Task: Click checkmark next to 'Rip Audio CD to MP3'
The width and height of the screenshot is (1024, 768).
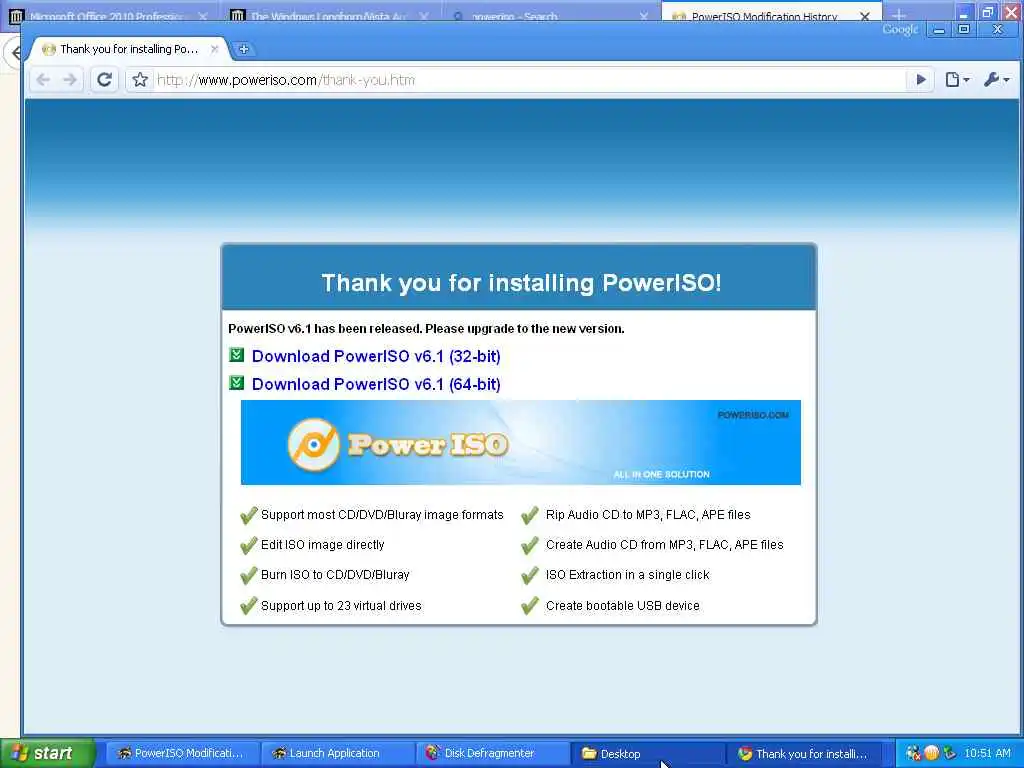Action: 530,515
